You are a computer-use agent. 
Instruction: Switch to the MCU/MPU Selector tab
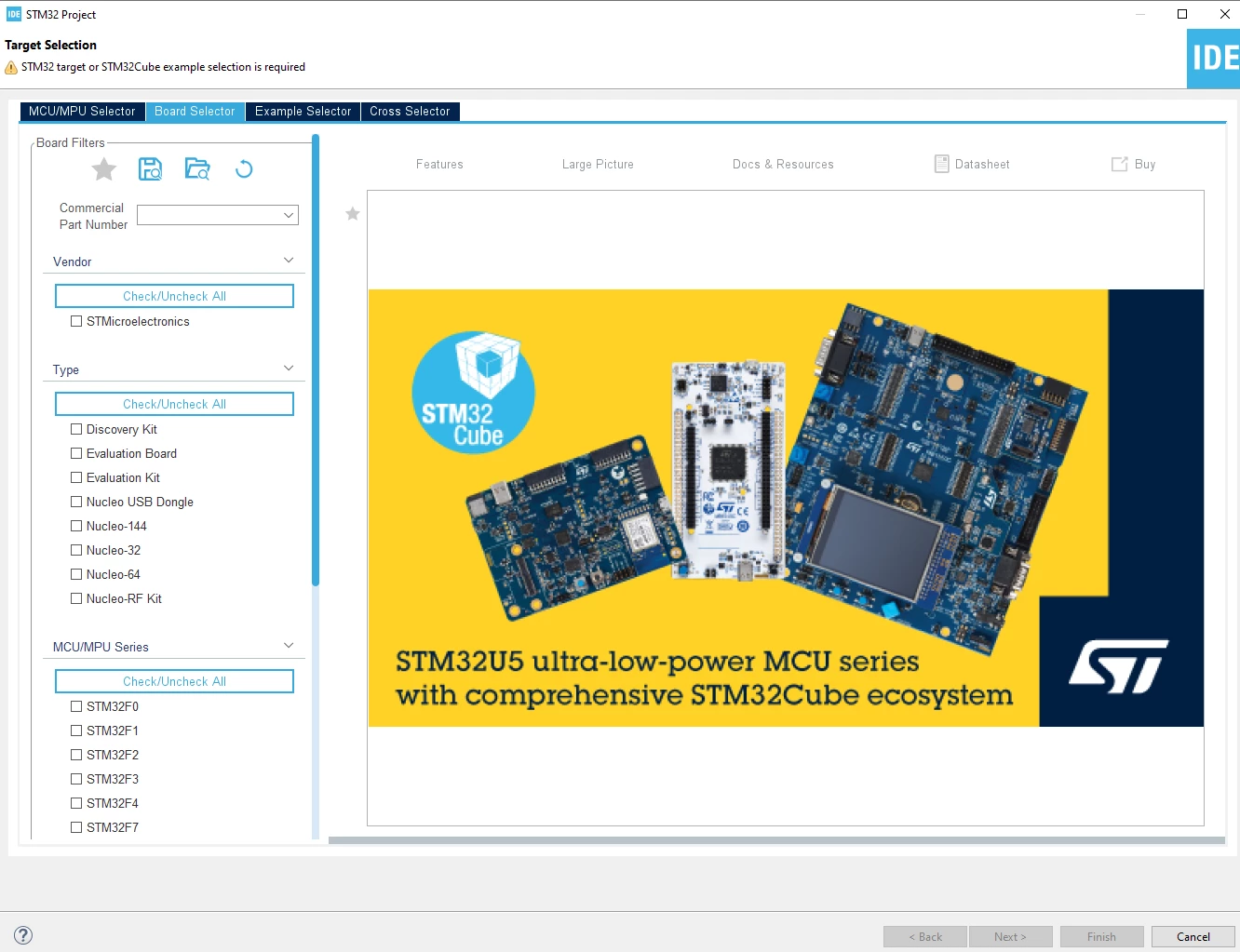pos(82,112)
